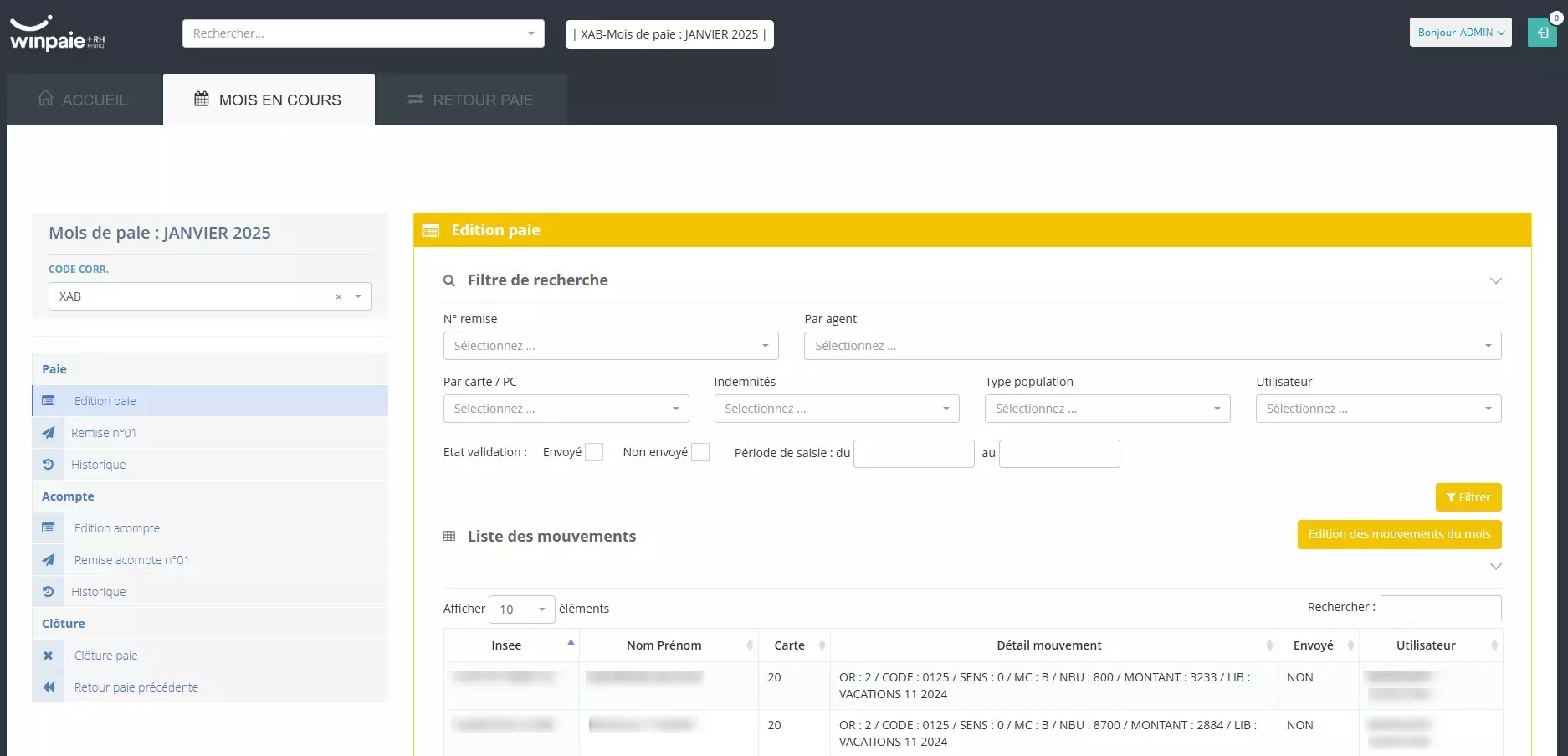
Task: Click the Retour paie précédente rewind icon
Action: [49, 687]
